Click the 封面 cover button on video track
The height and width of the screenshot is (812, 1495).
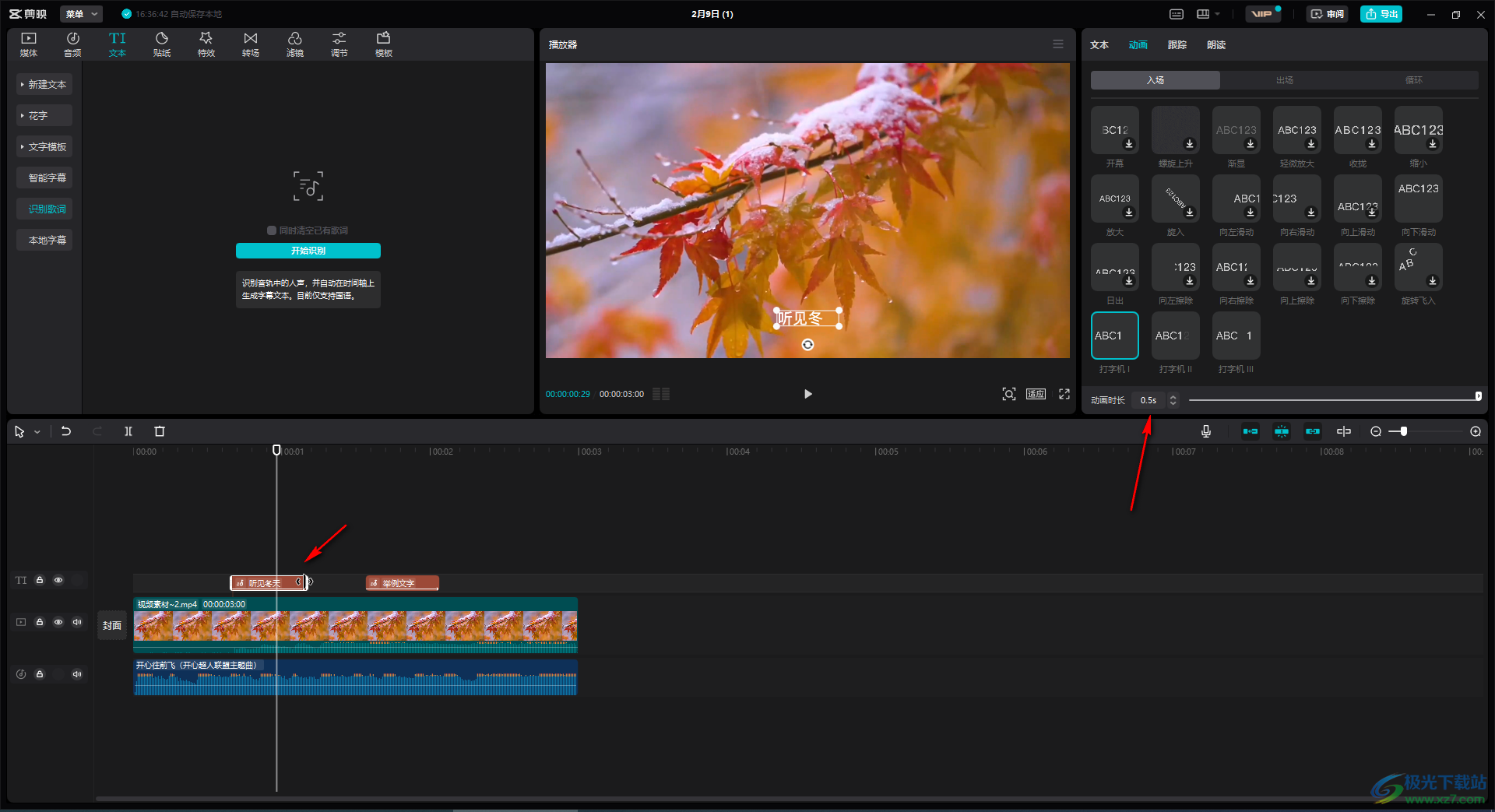(112, 626)
